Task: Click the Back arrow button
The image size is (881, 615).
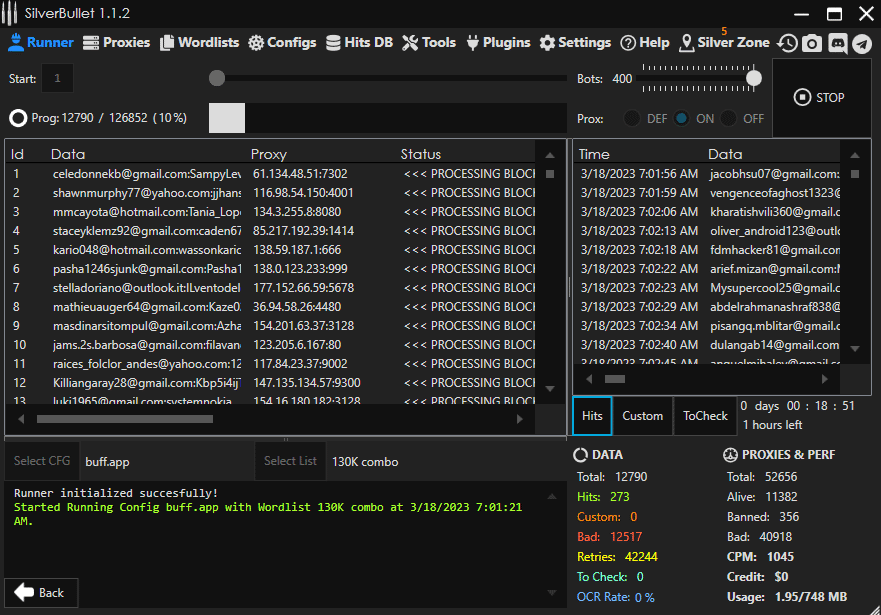Action: [41, 592]
